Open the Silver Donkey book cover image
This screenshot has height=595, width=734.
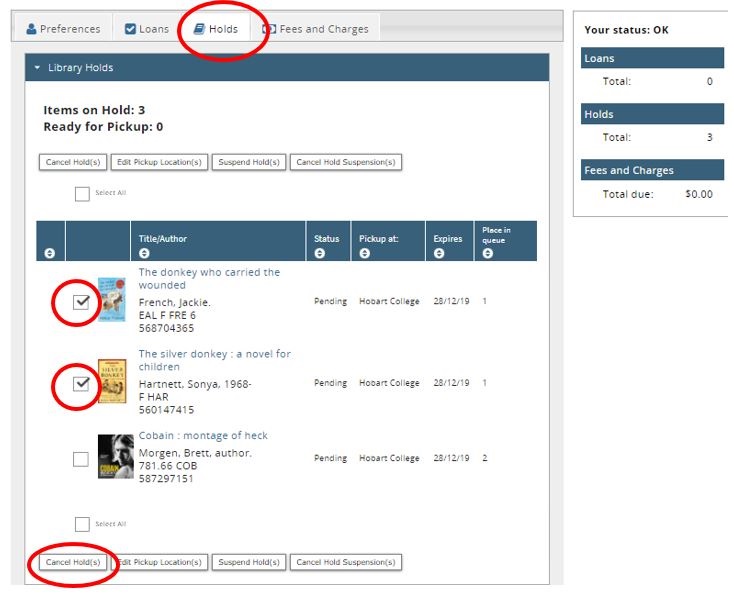coord(112,383)
